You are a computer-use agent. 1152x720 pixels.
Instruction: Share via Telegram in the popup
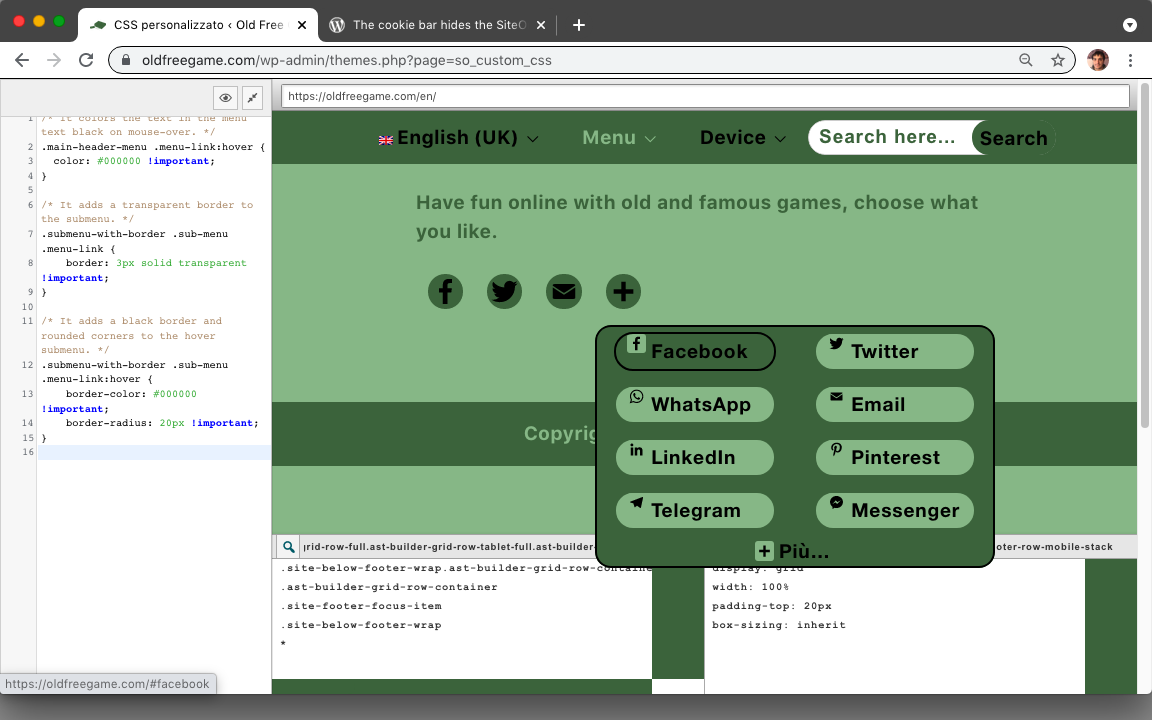[695, 510]
